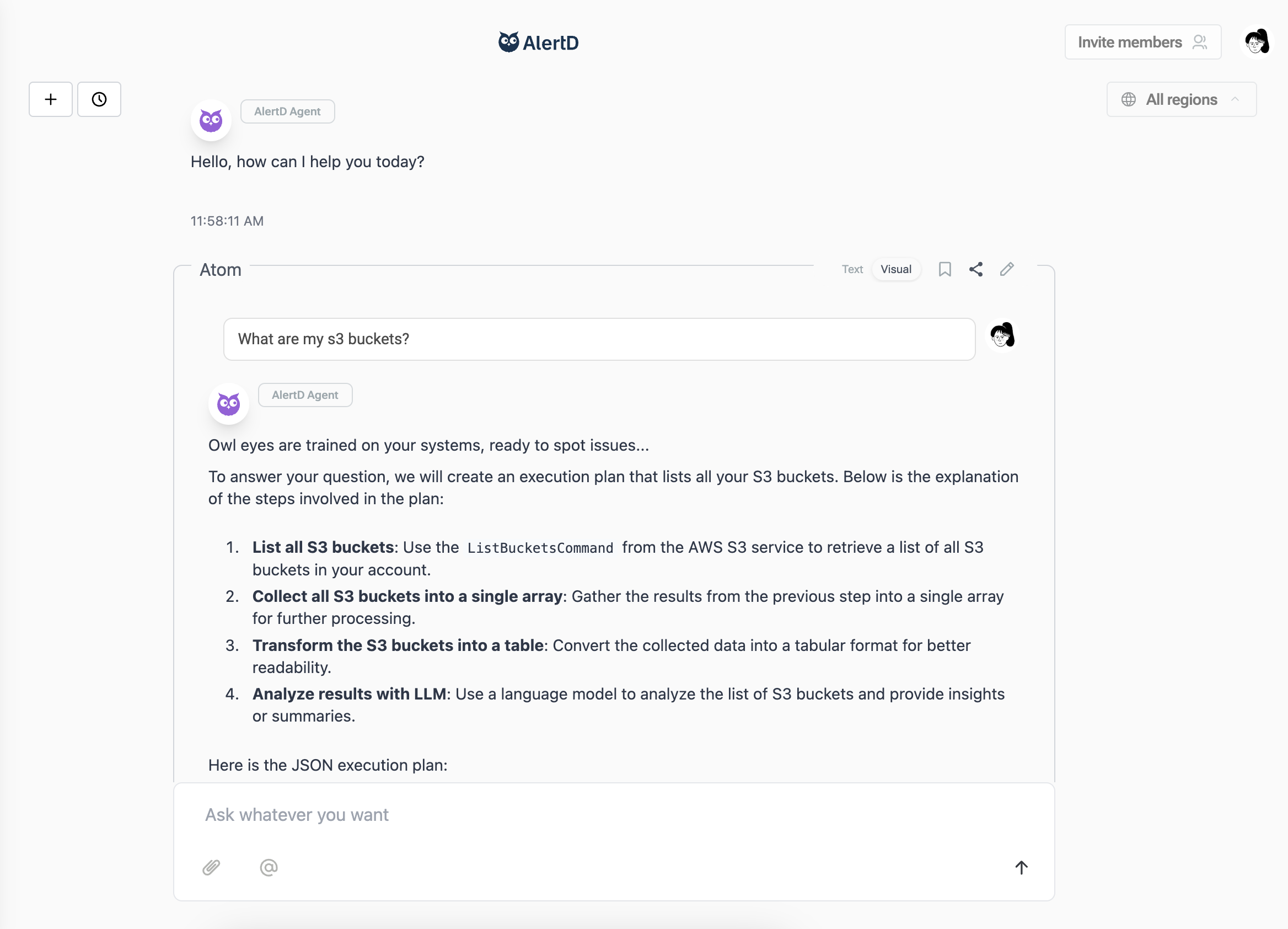Screen dimensions: 1288x929
Task: Expand the All regions dropdown
Action: [1181, 99]
